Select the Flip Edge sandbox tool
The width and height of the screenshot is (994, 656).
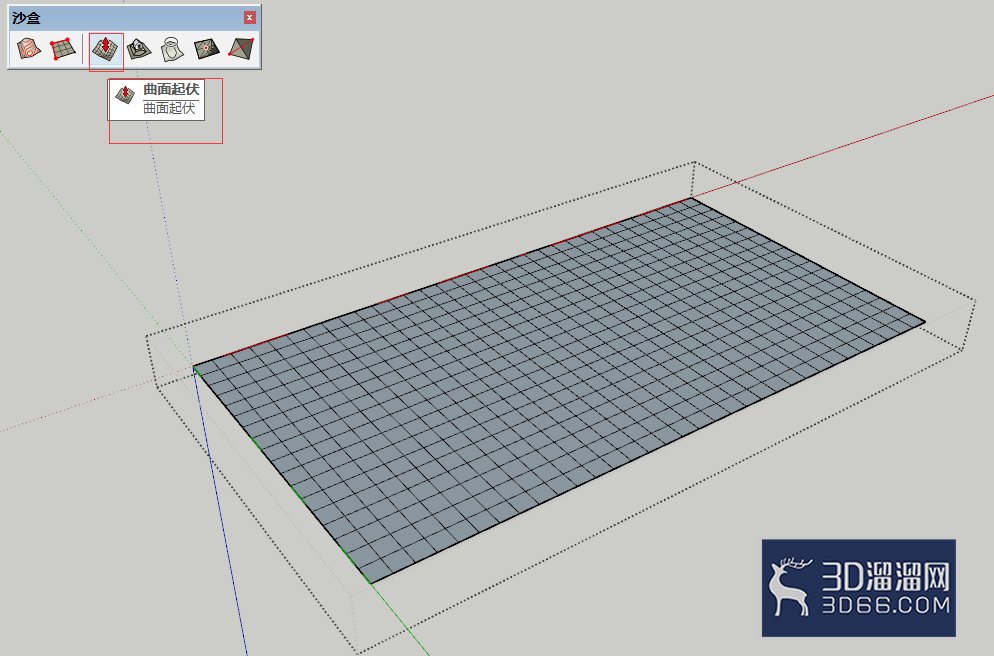241,48
